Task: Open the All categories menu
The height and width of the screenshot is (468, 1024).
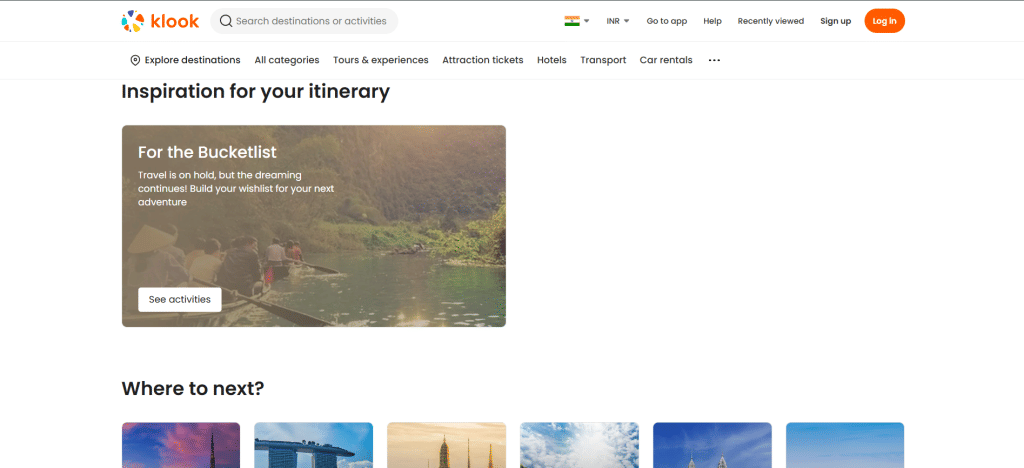Action: pos(287,60)
